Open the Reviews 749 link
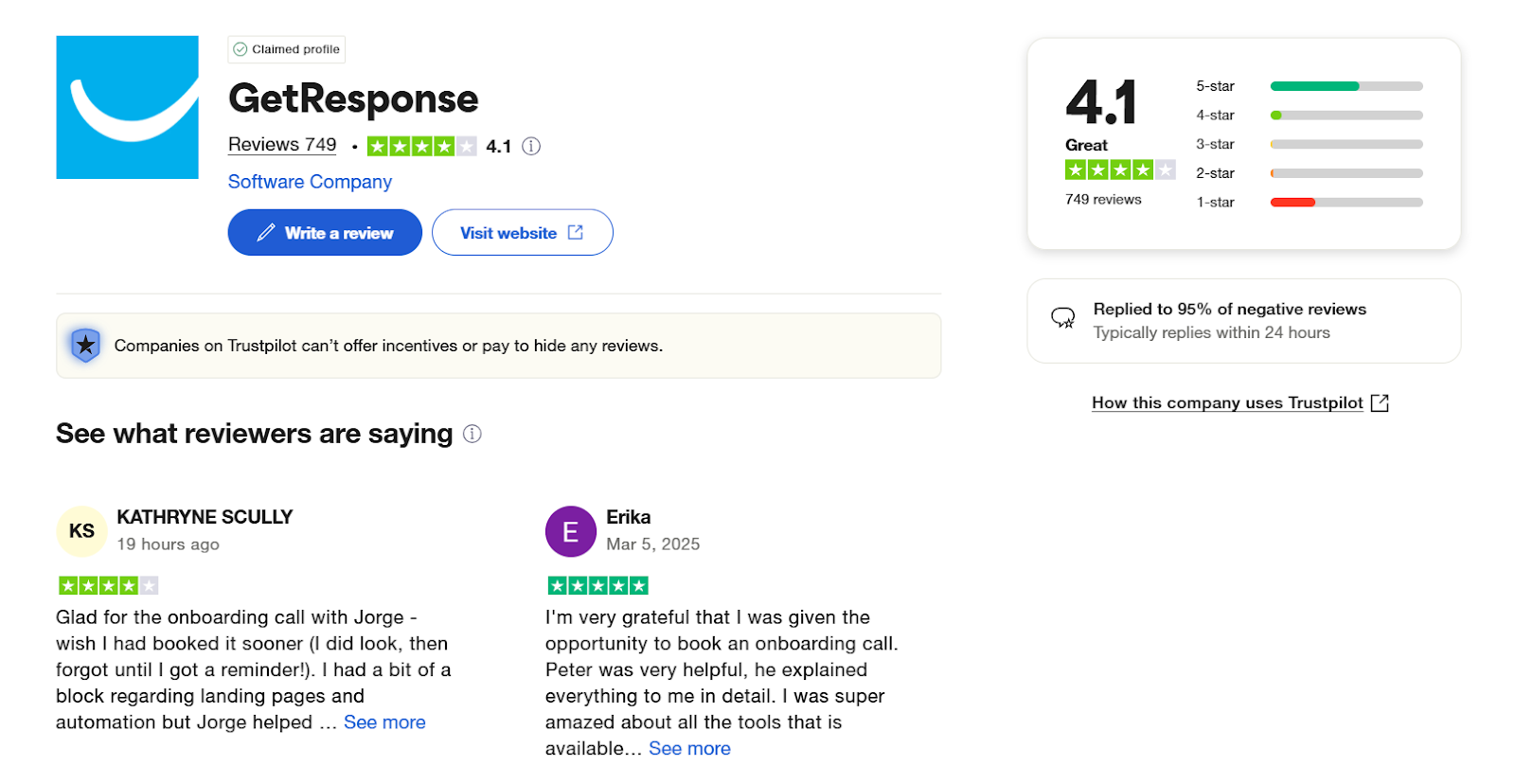This screenshot has height=784, width=1515. [282, 145]
